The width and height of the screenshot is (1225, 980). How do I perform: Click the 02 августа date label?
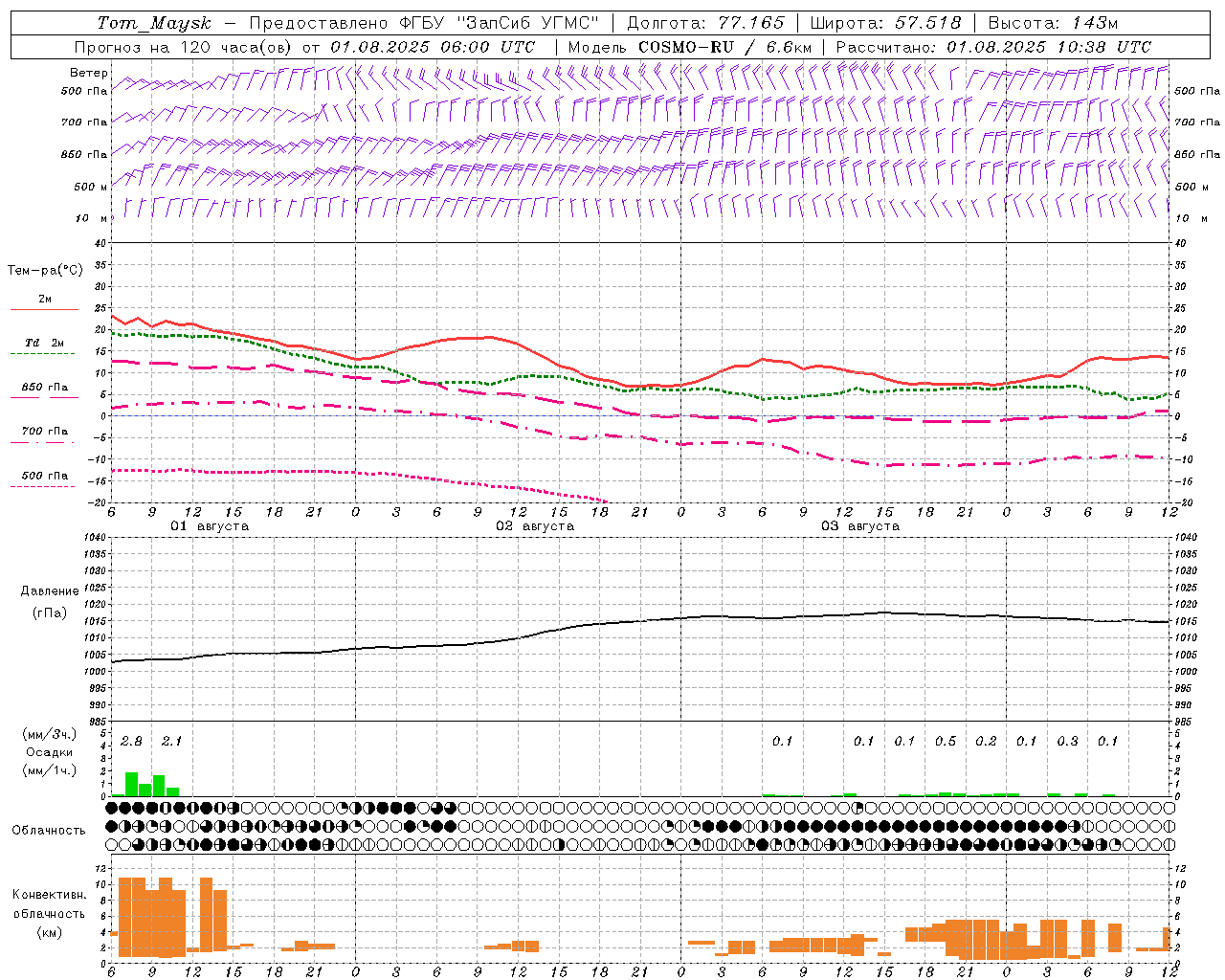[x=535, y=526]
